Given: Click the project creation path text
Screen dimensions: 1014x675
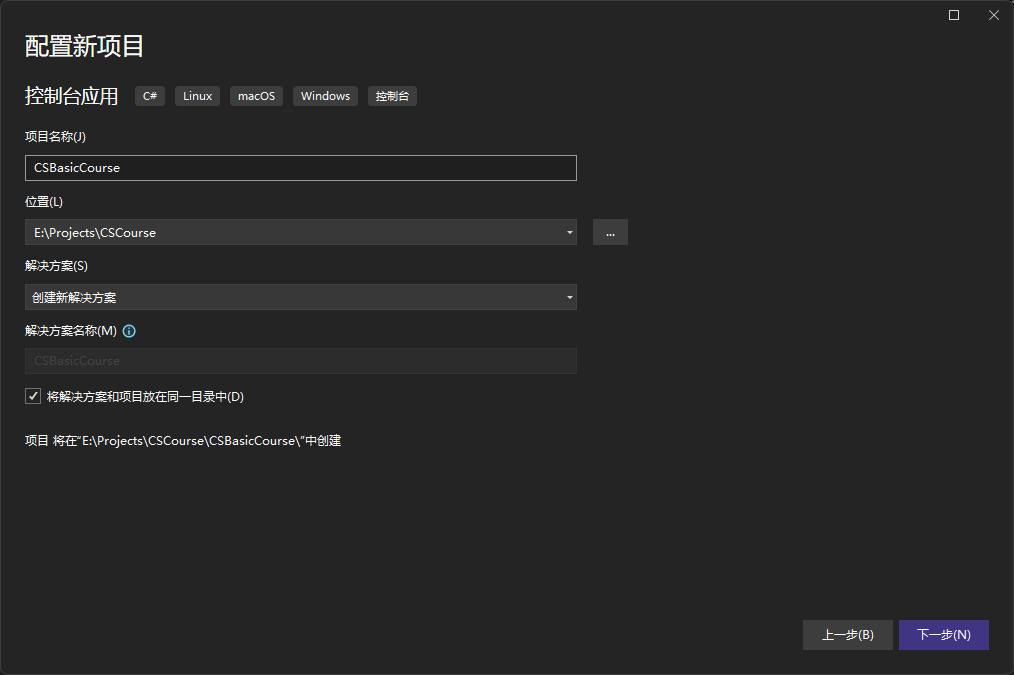Looking at the screenshot, I should pyautogui.click(x=183, y=441).
